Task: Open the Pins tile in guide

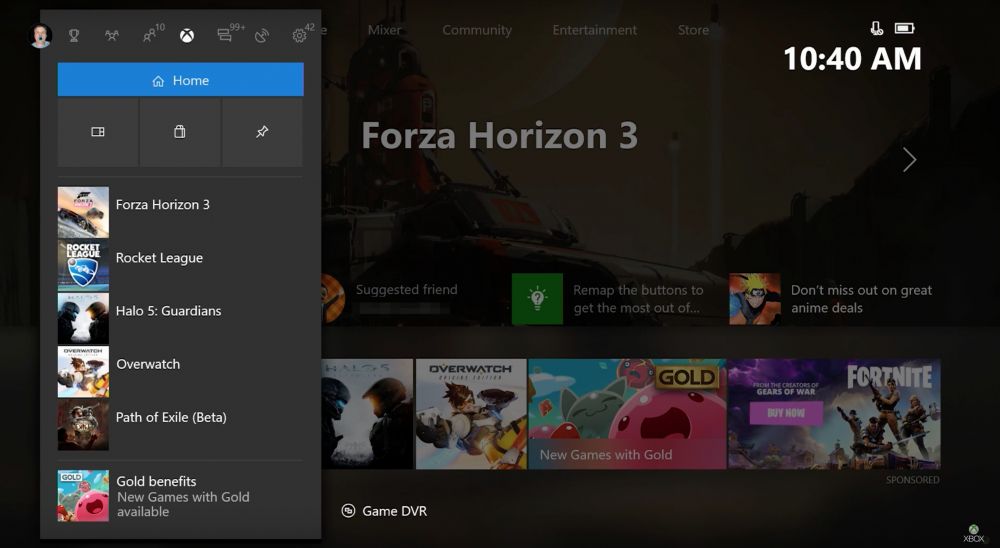Action: click(262, 132)
